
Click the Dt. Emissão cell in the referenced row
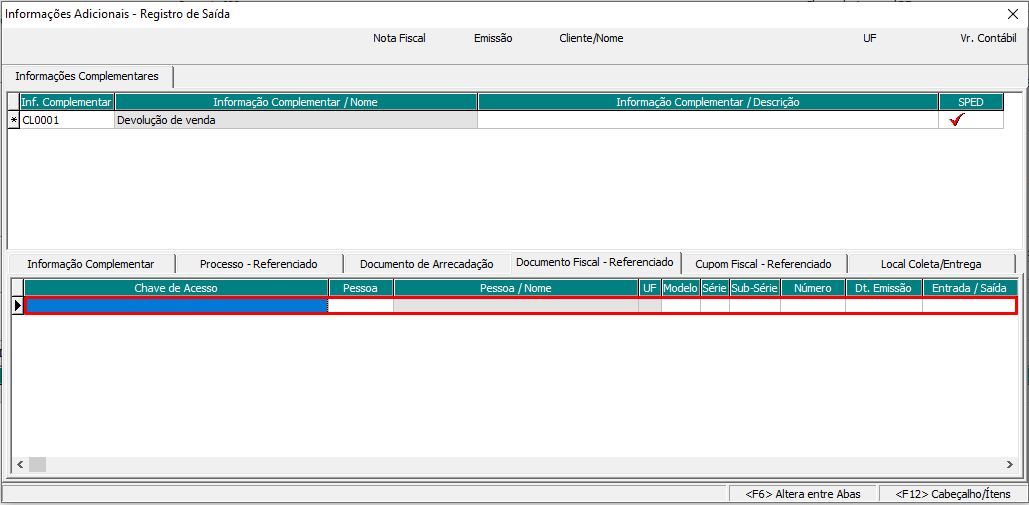point(883,305)
